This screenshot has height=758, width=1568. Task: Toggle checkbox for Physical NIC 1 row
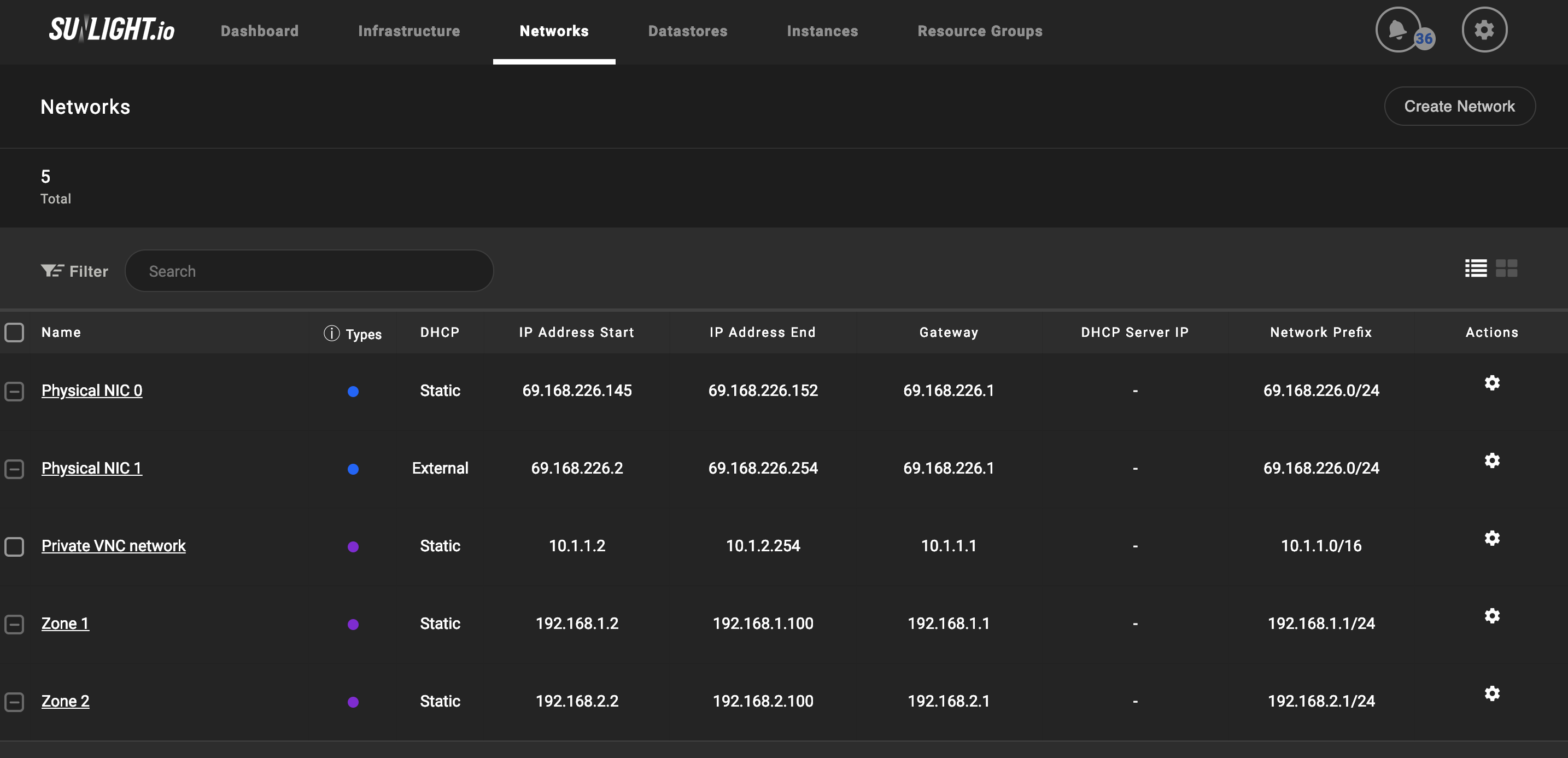(x=14, y=469)
